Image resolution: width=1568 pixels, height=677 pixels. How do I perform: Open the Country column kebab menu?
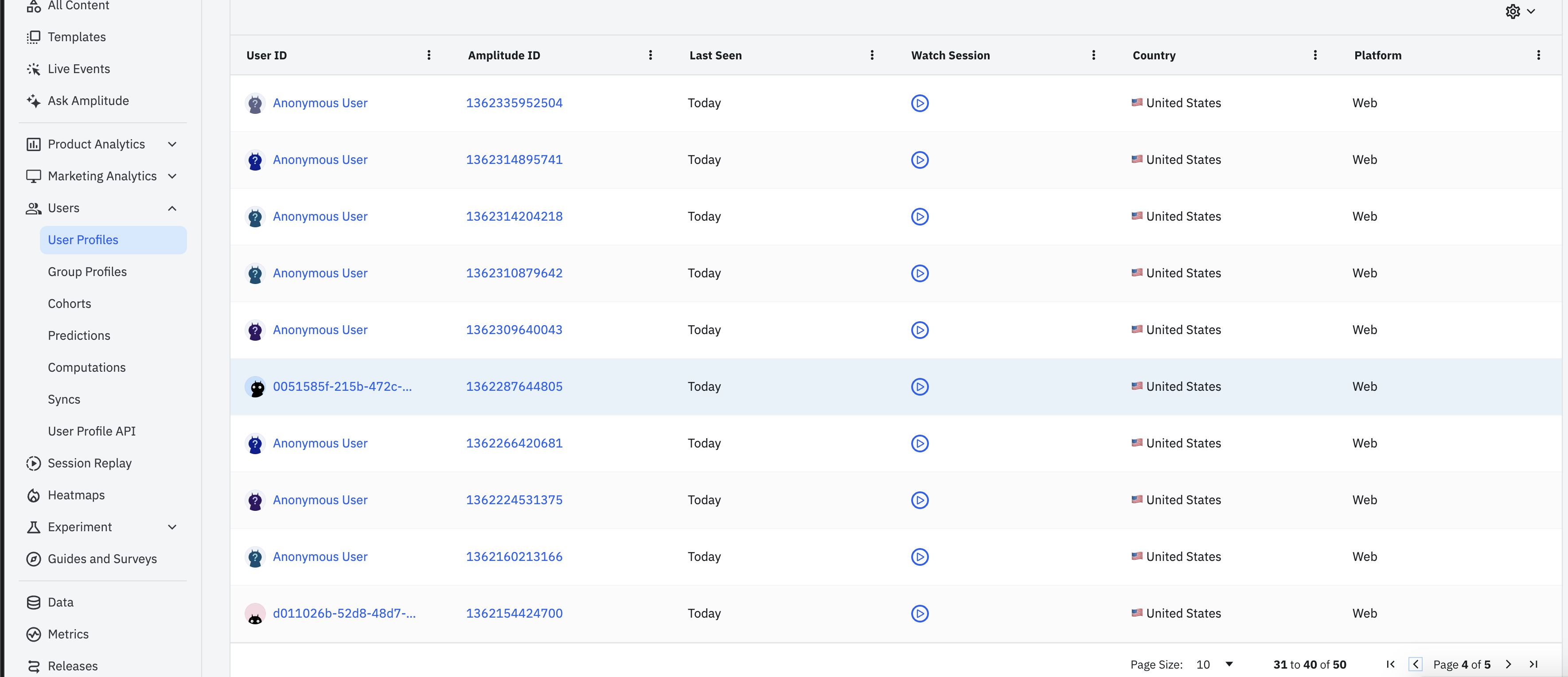point(1315,55)
